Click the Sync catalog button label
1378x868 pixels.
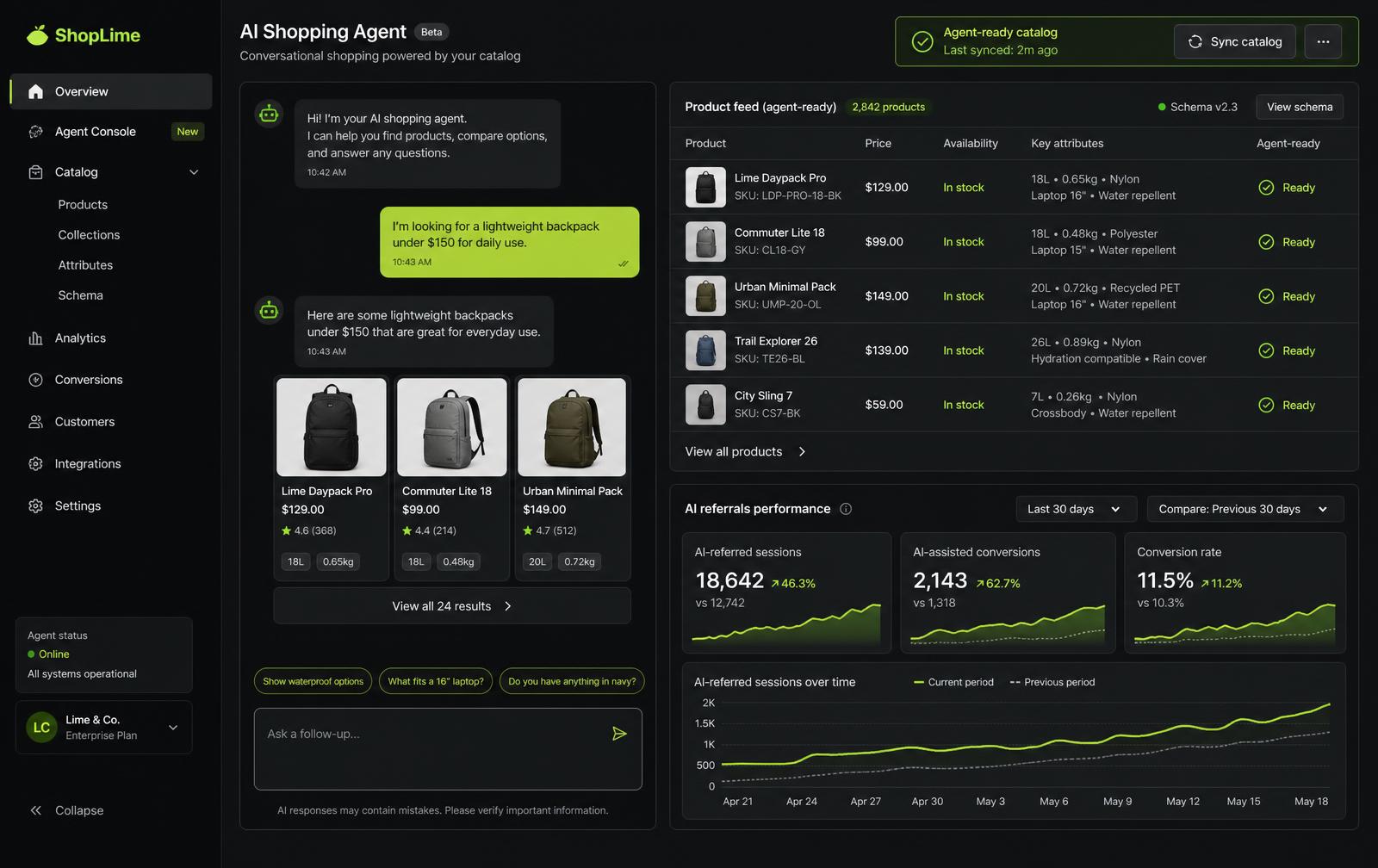(x=1246, y=41)
